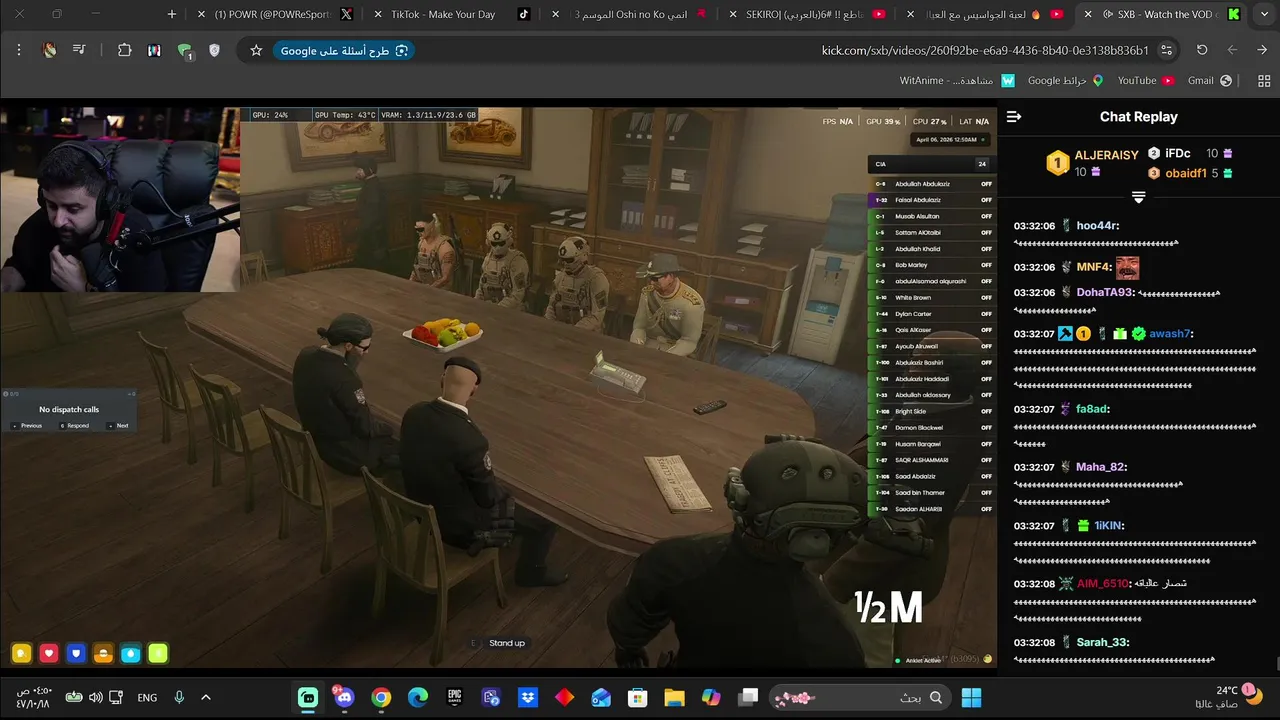
Task: Open the date dropdown April 06, 2026
Action: [x=952, y=140]
